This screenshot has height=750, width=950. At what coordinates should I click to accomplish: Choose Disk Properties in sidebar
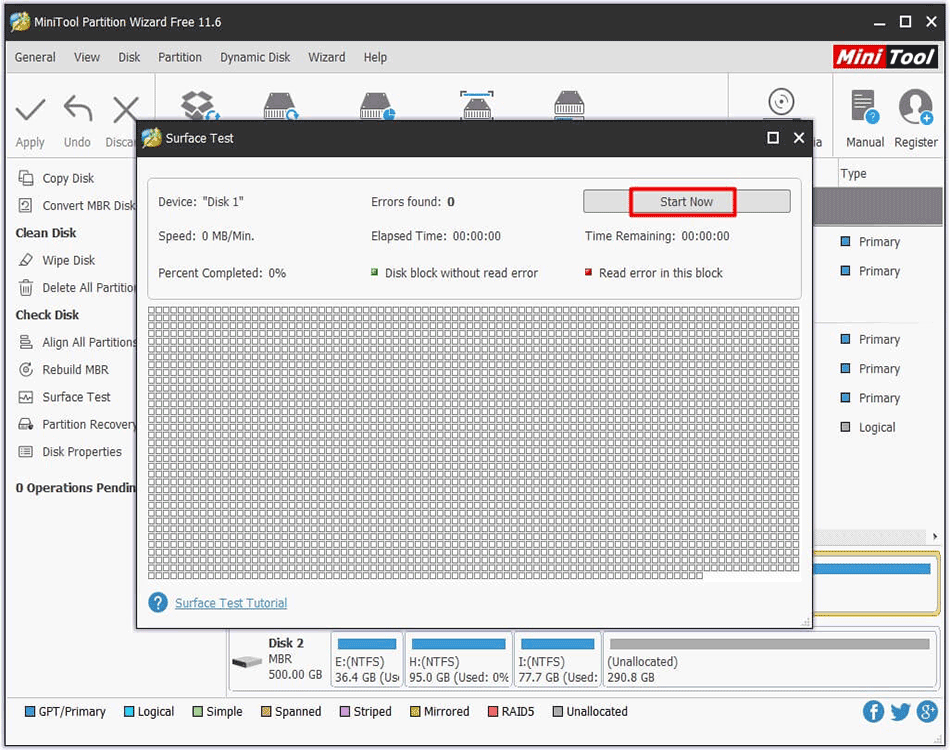(81, 452)
